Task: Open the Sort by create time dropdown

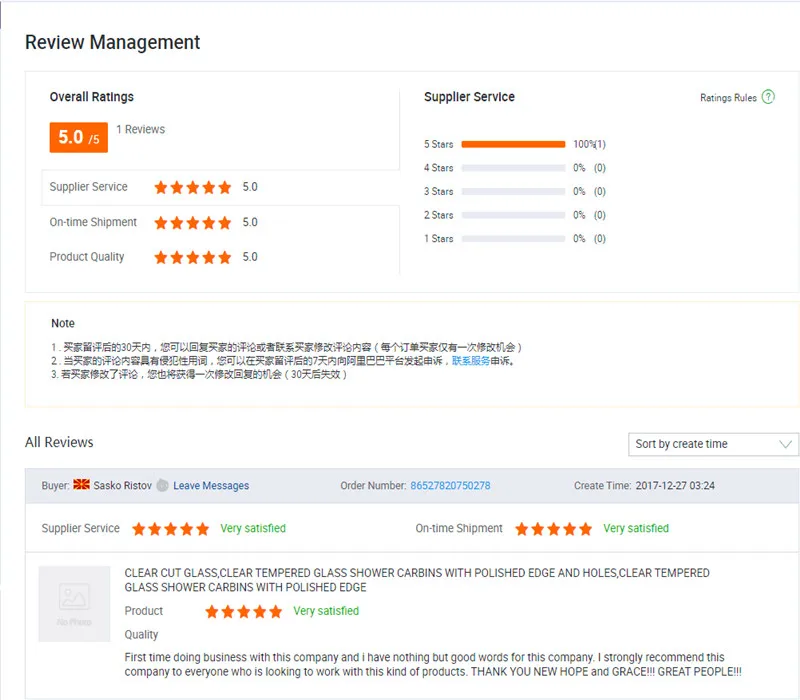Action: [x=713, y=444]
